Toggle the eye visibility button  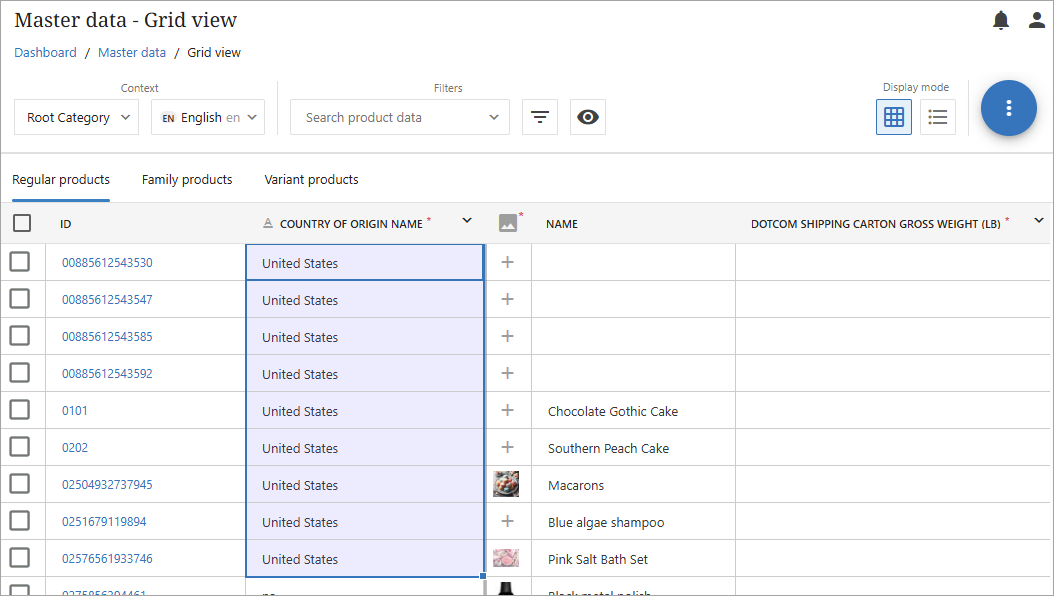pyautogui.click(x=588, y=117)
